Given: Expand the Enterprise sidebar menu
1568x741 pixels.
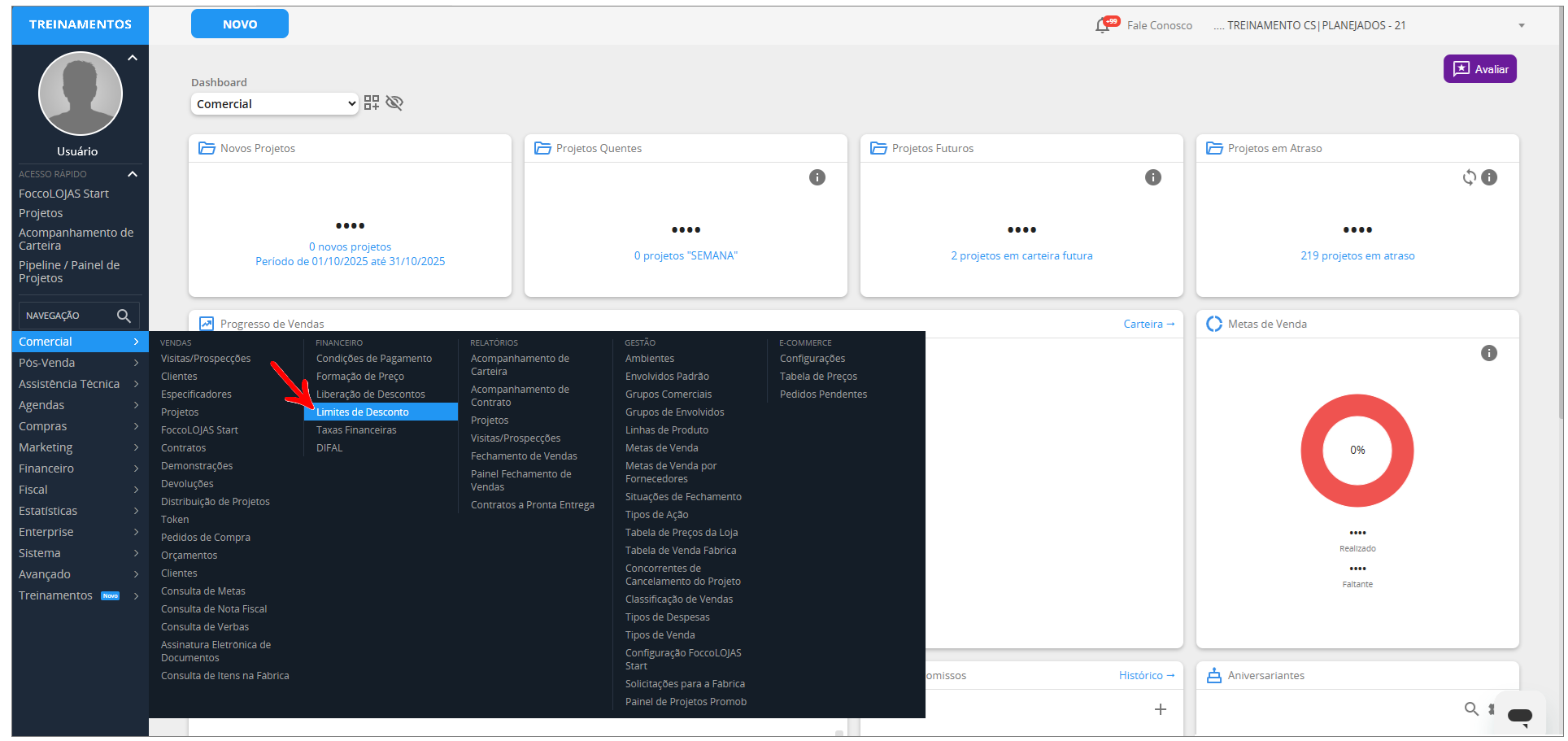Looking at the screenshot, I should [80, 532].
